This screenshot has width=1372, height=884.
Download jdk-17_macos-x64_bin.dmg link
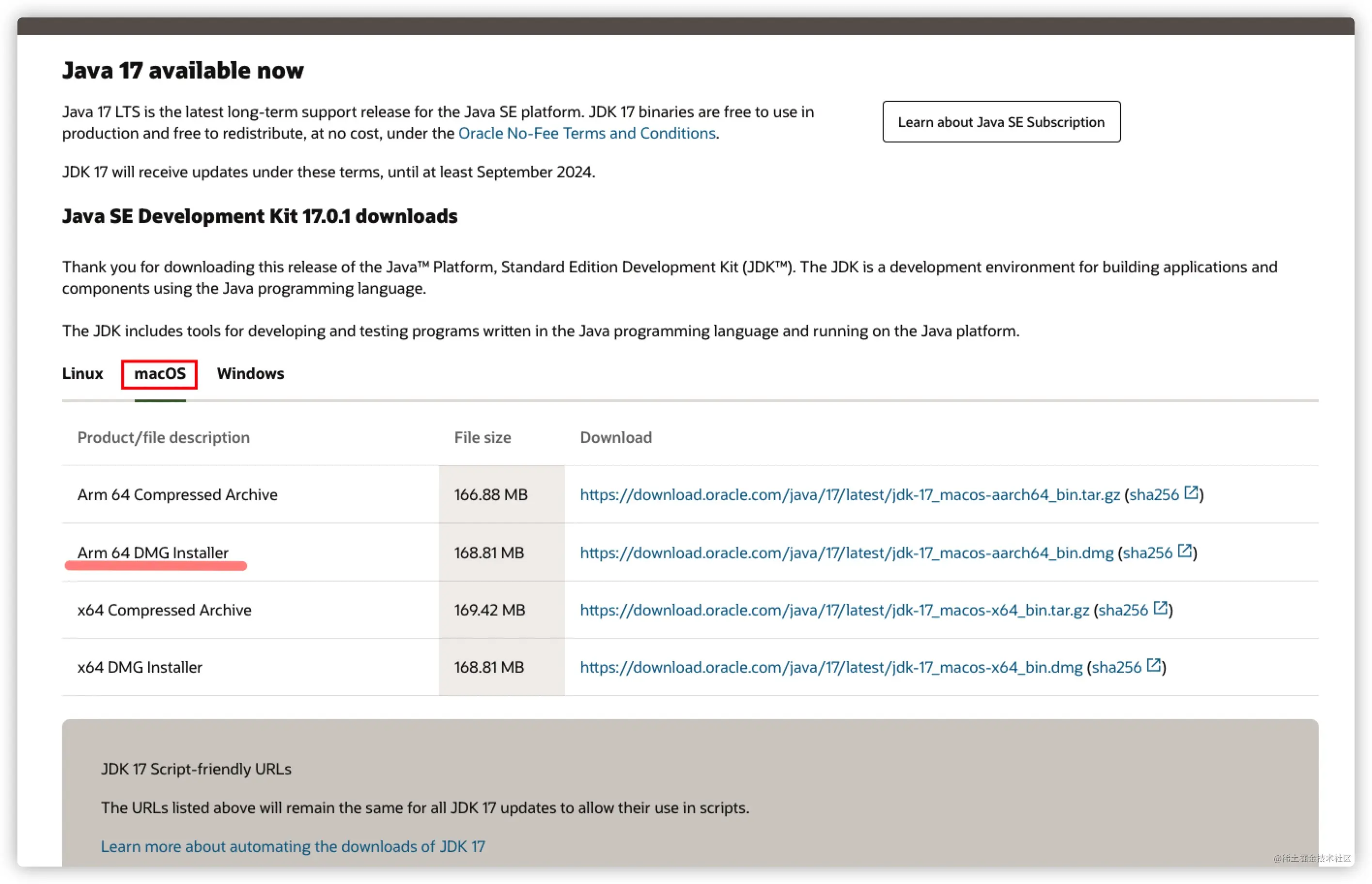pyautogui.click(x=831, y=667)
